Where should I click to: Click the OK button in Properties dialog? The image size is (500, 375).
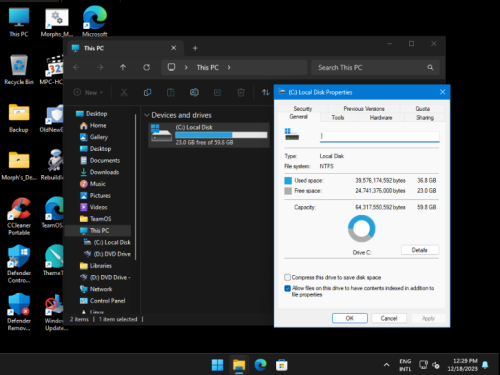[350, 318]
